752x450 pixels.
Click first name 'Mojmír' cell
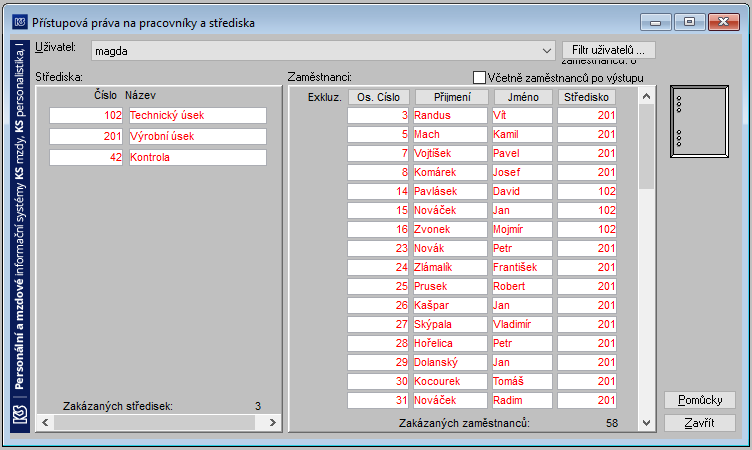[x=522, y=229]
